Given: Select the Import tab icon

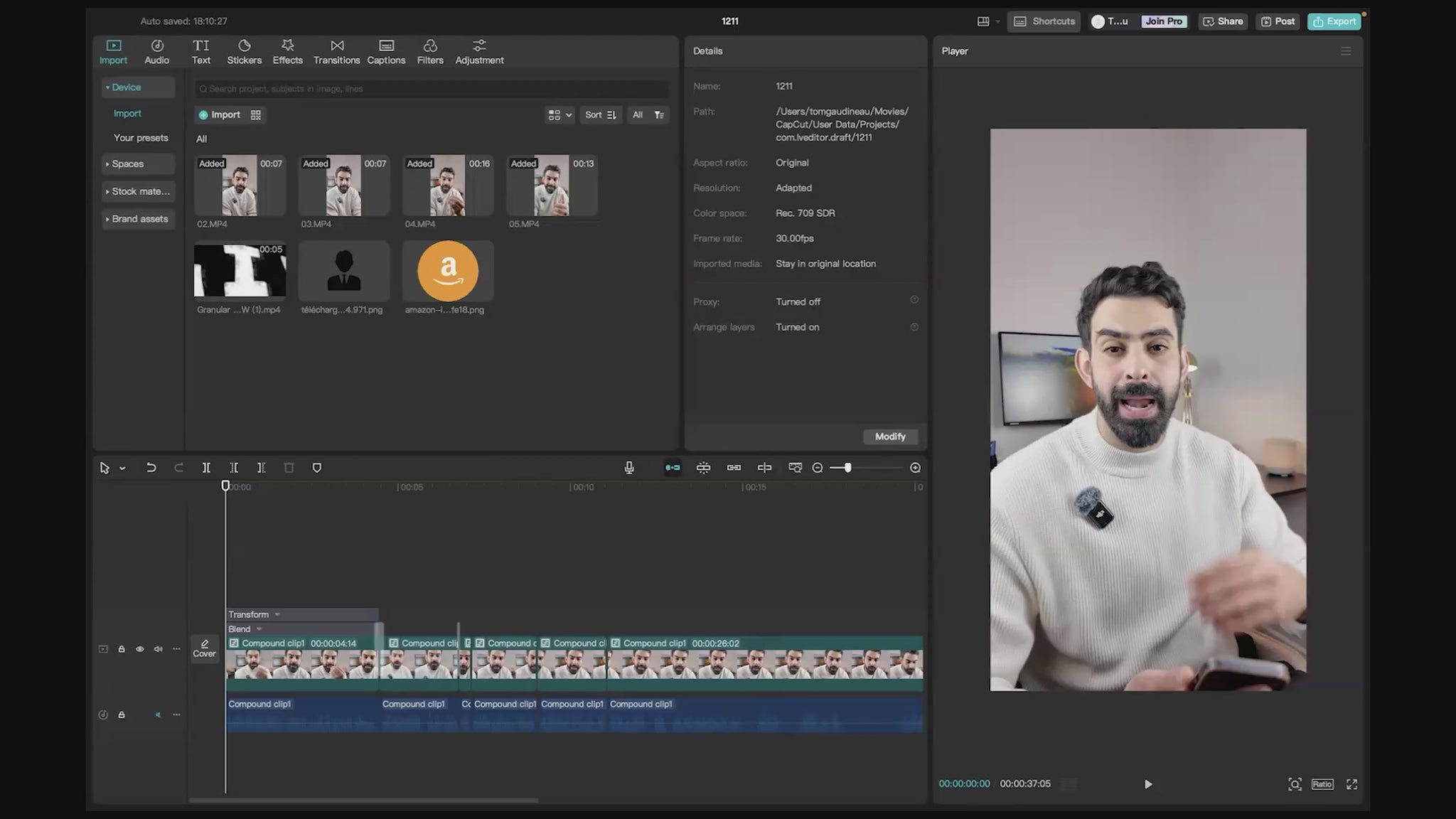Looking at the screenshot, I should pos(113,52).
